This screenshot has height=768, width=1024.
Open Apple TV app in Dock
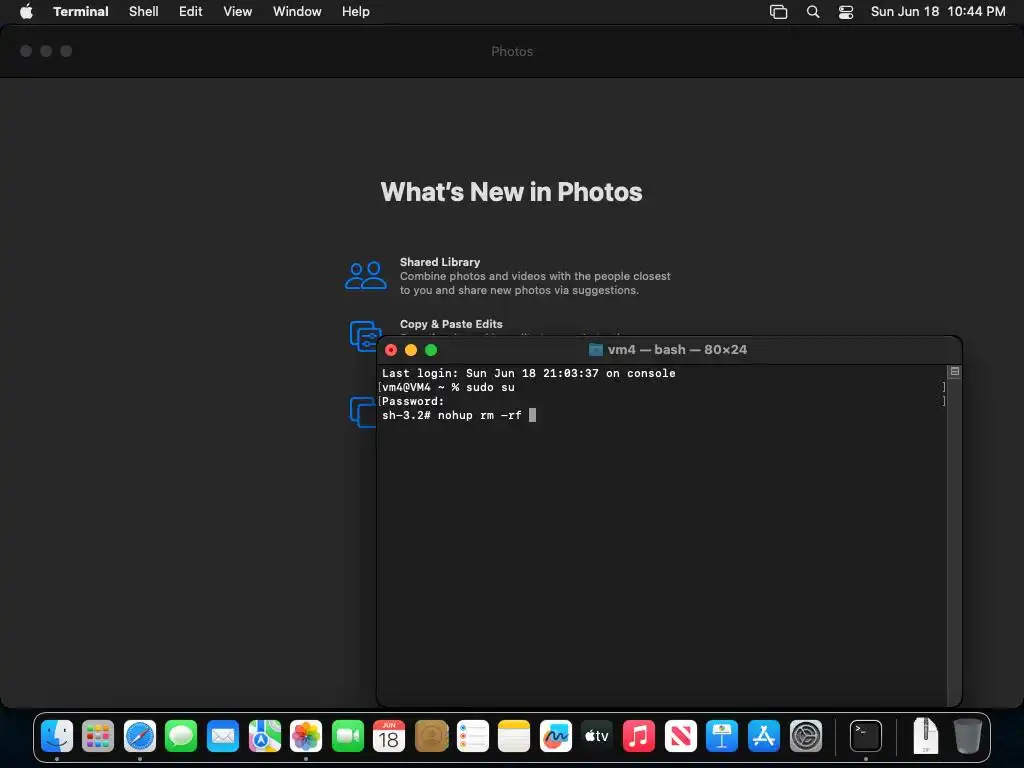pyautogui.click(x=597, y=736)
